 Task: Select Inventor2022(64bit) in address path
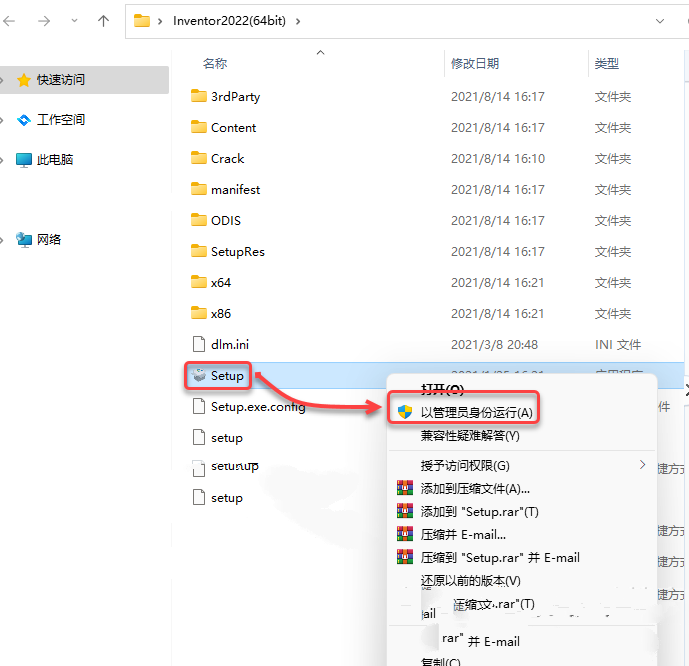(229, 21)
